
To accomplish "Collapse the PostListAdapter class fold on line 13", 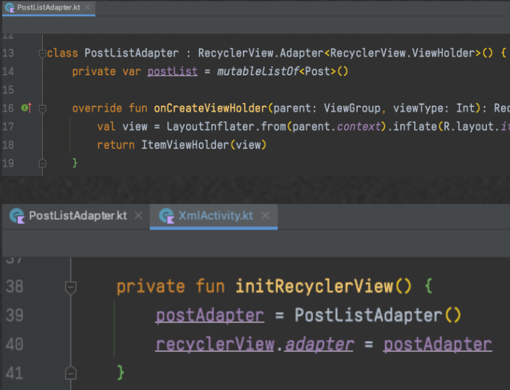I will tap(42, 53).
